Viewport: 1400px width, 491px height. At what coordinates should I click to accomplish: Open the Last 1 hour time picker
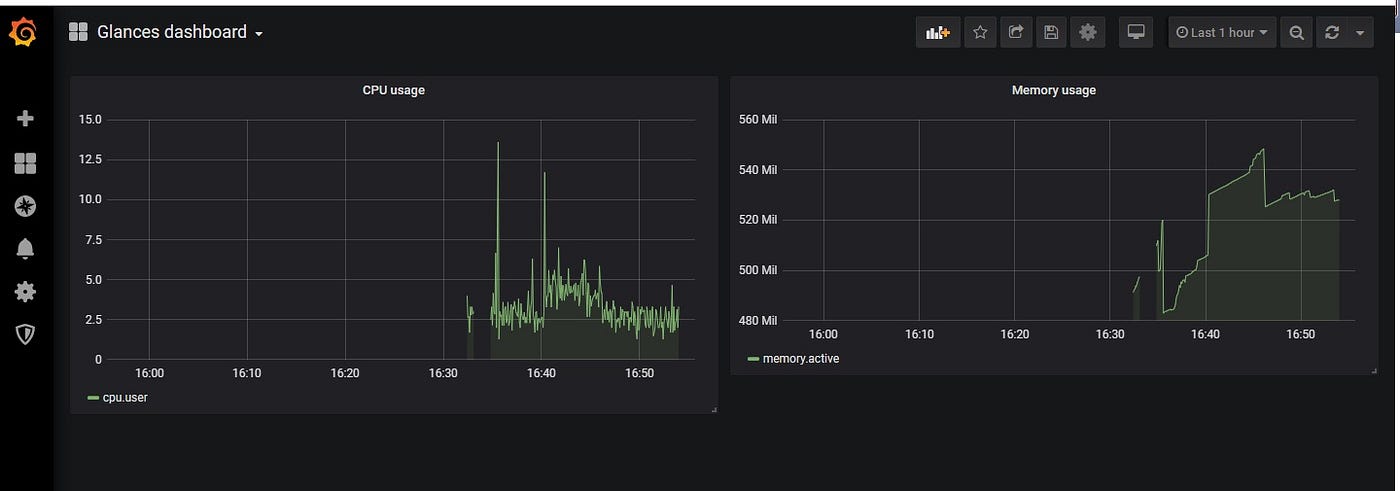[1222, 32]
